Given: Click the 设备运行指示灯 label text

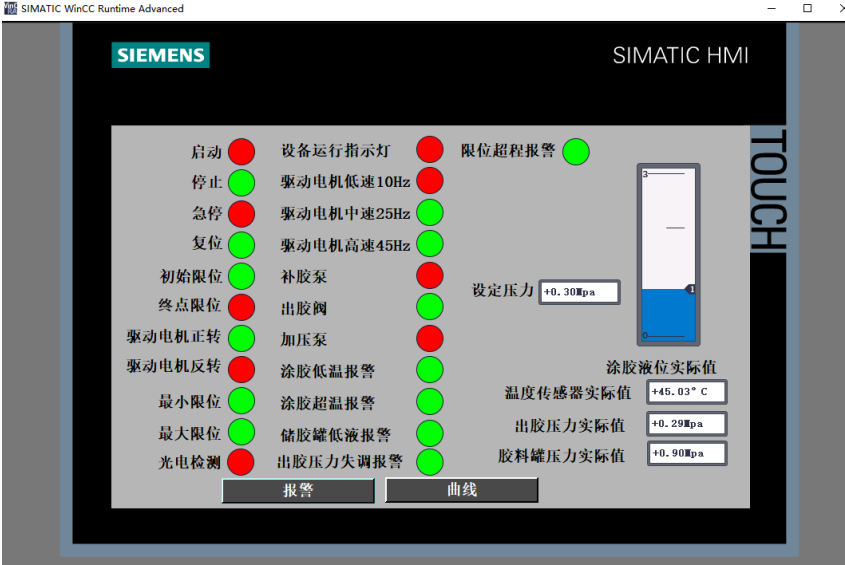Looking at the screenshot, I should pyautogui.click(x=336, y=150).
